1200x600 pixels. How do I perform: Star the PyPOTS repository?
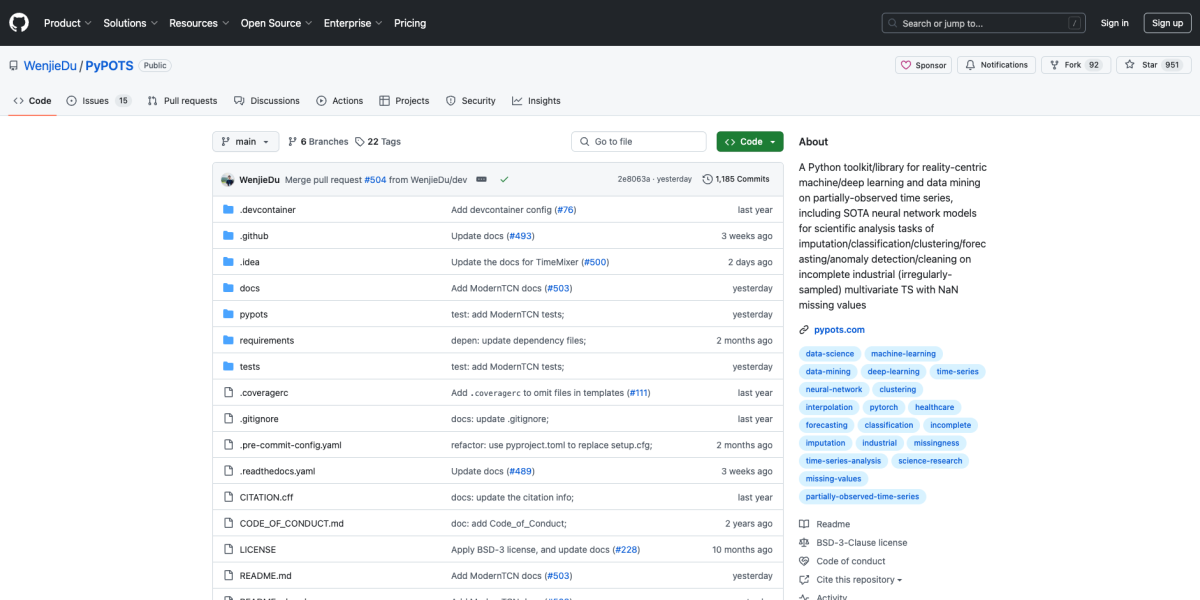click(1152, 64)
